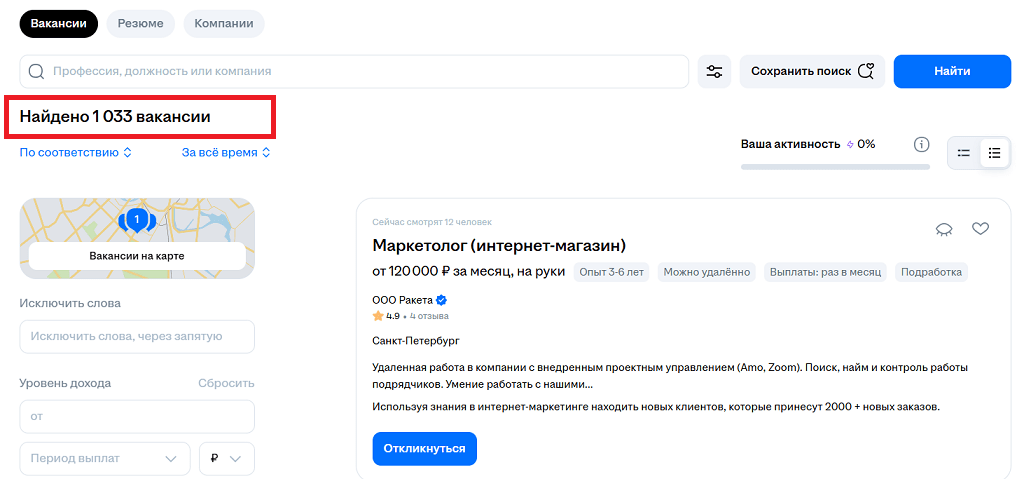
Task: Switch to detailed list view
Action: click(994, 153)
